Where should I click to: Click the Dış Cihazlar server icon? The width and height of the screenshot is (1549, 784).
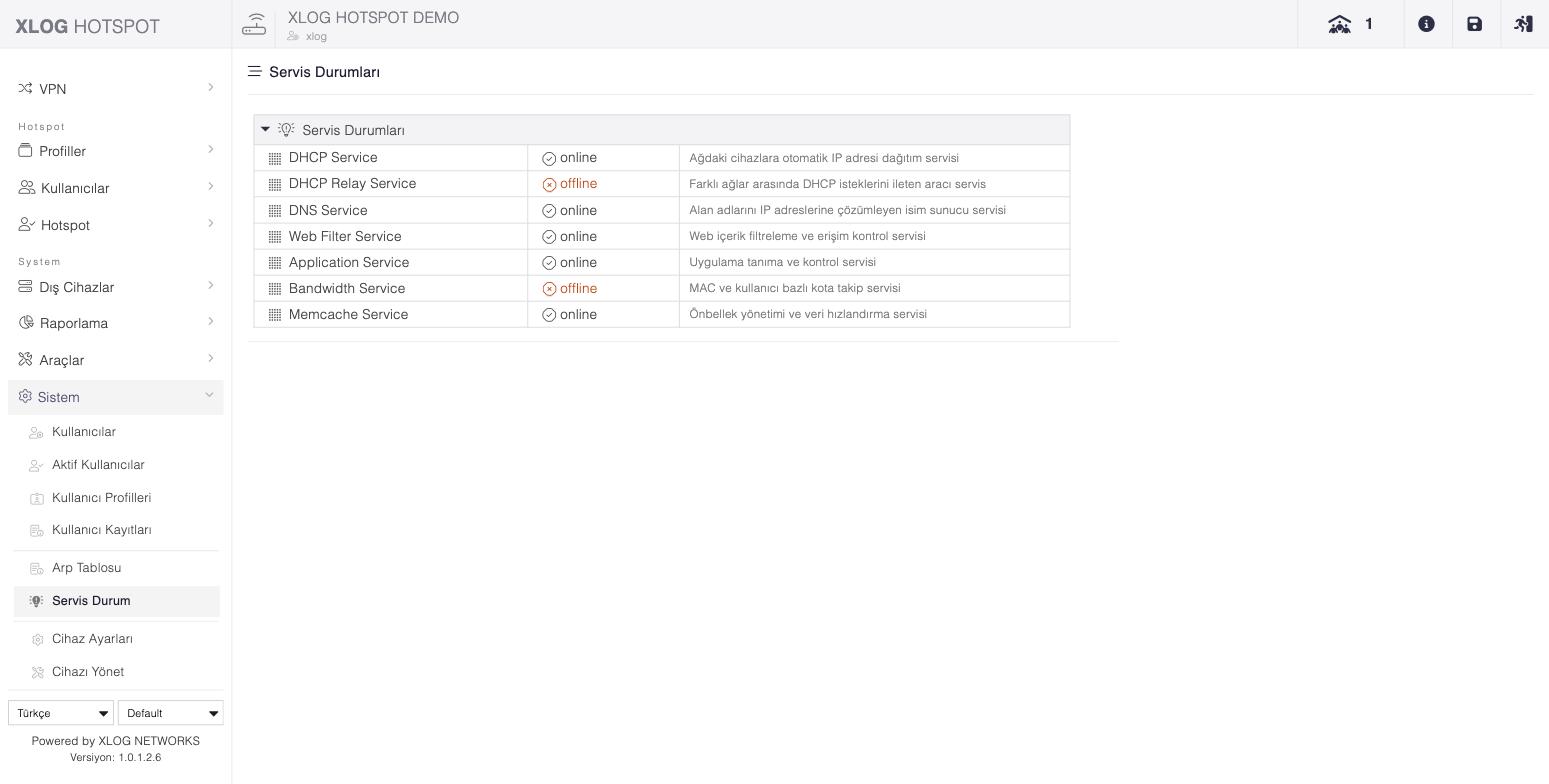[x=25, y=287]
